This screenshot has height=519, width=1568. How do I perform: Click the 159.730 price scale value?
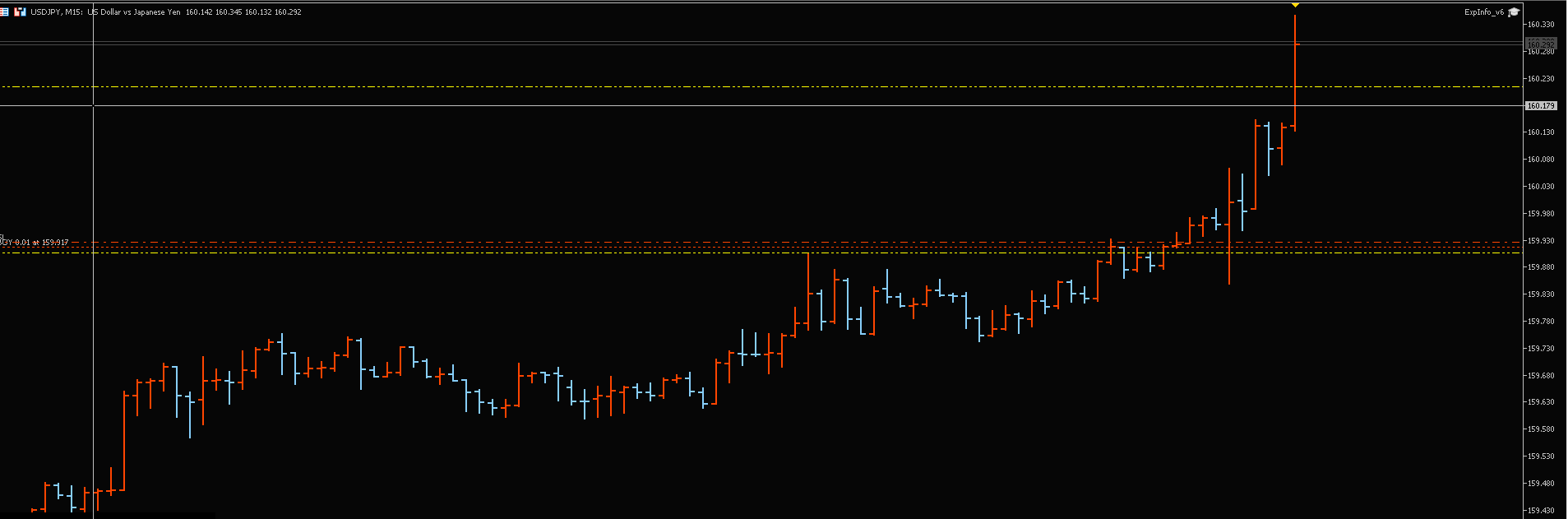pyautogui.click(x=1541, y=349)
